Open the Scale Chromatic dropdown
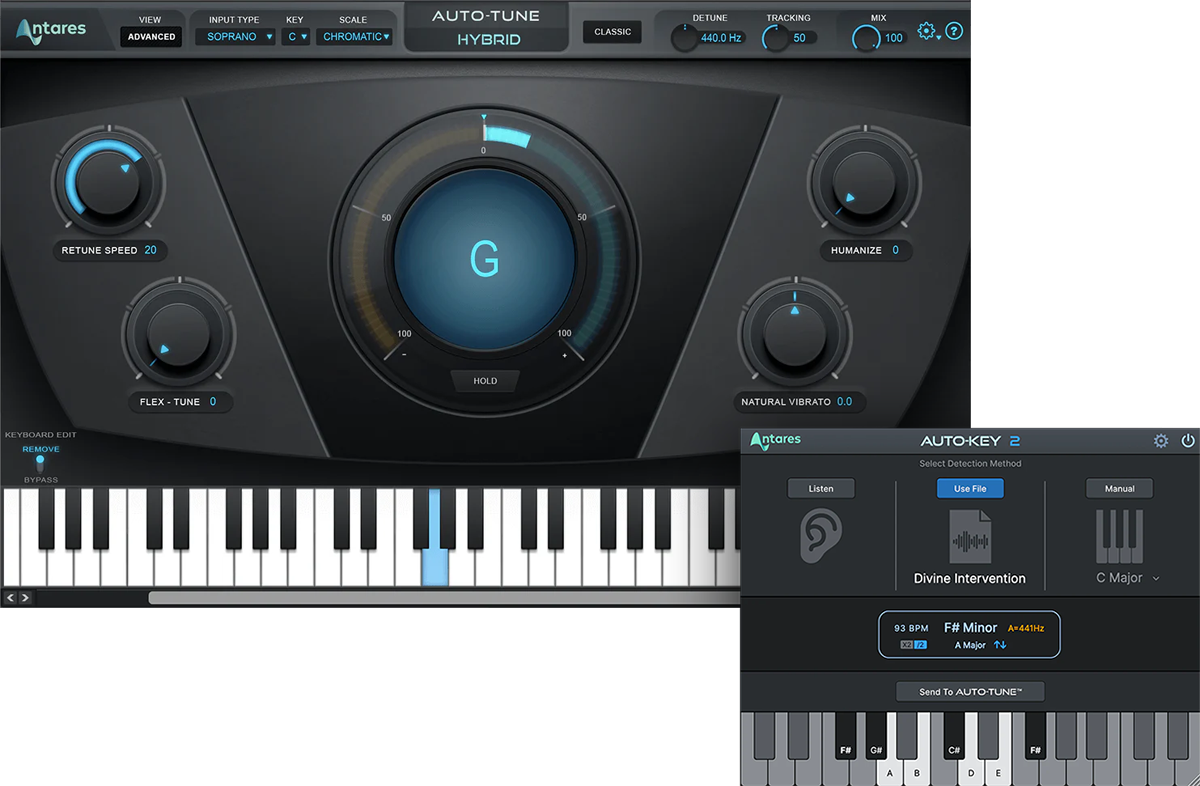Image resolution: width=1200 pixels, height=786 pixels. [x=354, y=37]
